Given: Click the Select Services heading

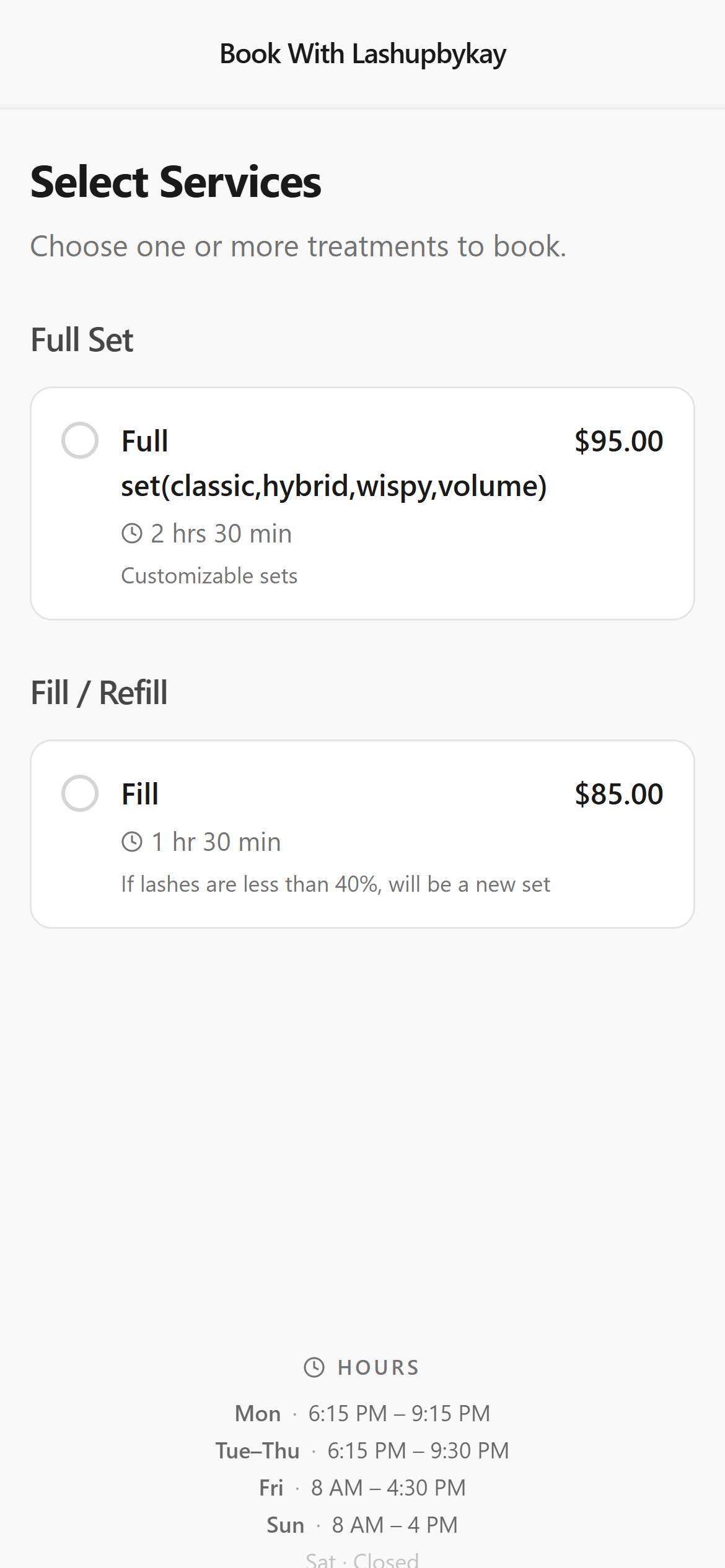Looking at the screenshot, I should click(x=176, y=182).
